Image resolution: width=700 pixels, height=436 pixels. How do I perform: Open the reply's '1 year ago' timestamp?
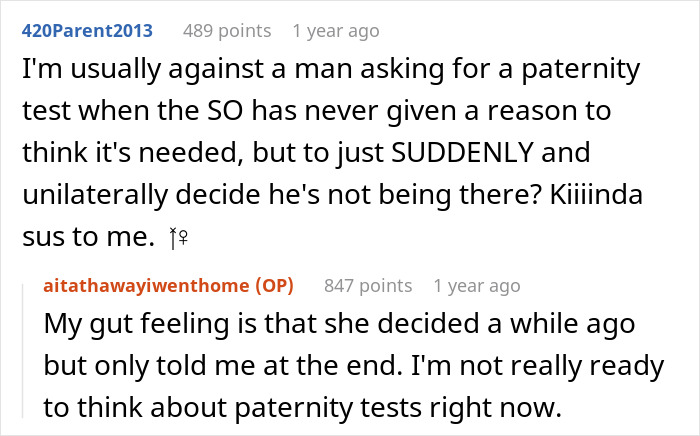click(476, 286)
